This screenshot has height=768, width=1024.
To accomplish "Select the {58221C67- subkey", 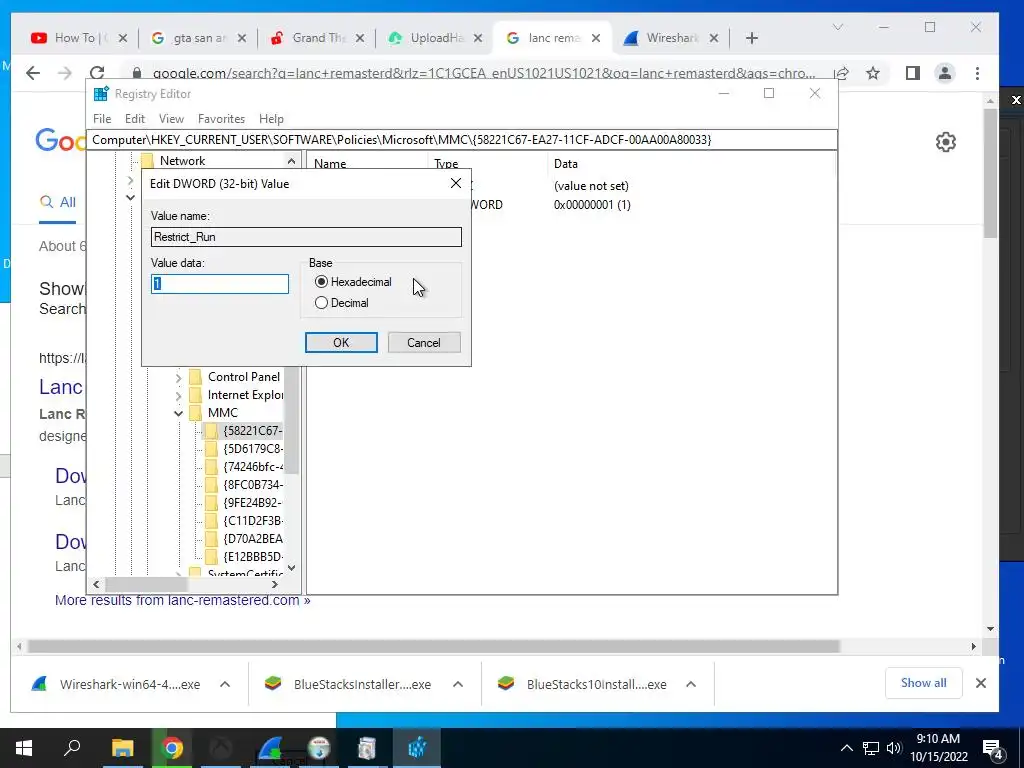I will (x=253, y=431).
